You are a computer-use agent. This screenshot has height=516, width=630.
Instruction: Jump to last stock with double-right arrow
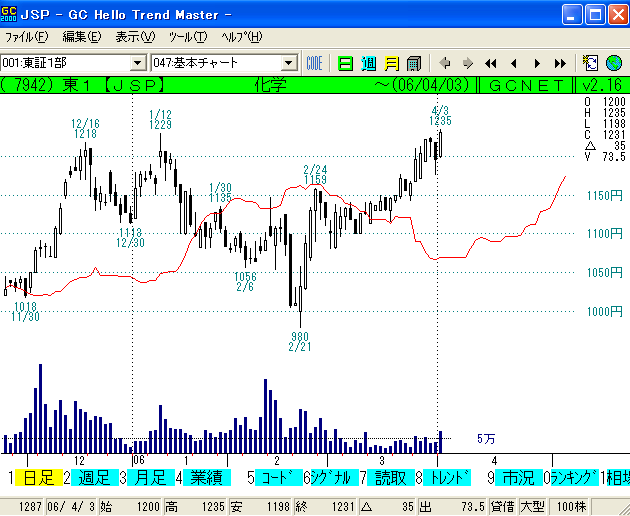click(559, 62)
